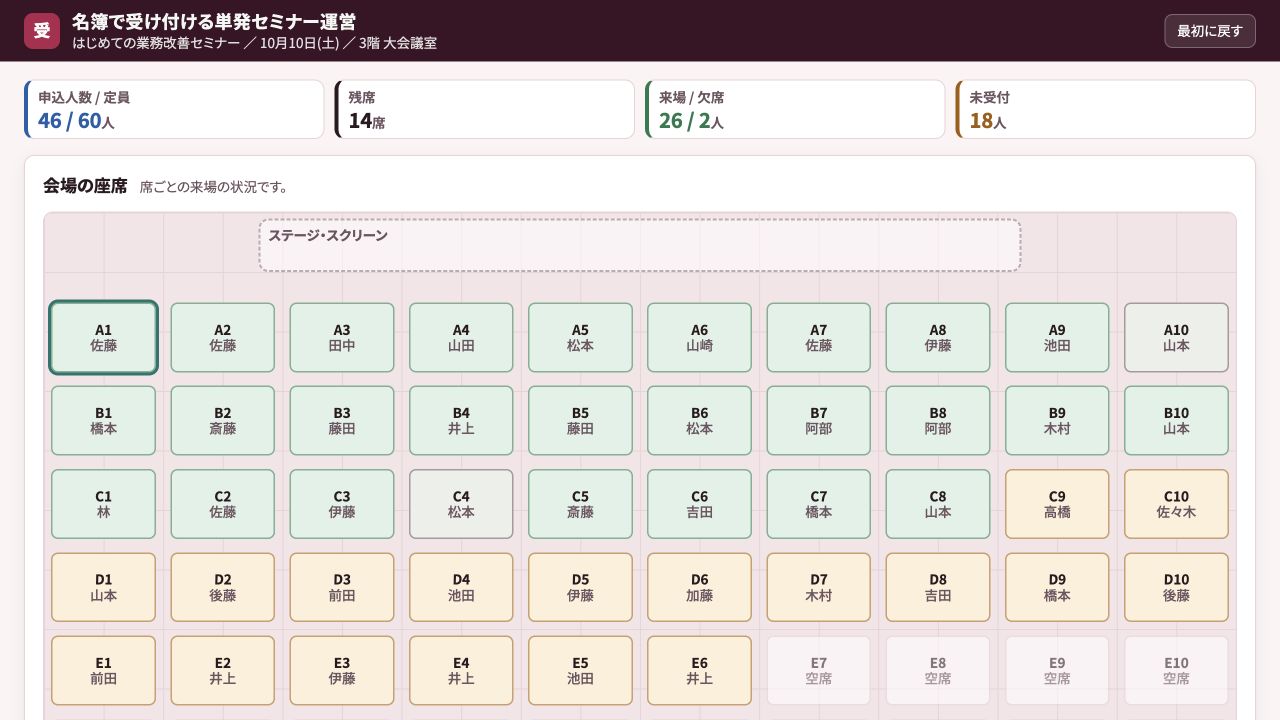The height and width of the screenshot is (720, 1280).
Task: Click the text 席ごとの来場の状況です。
Action: click(214, 187)
